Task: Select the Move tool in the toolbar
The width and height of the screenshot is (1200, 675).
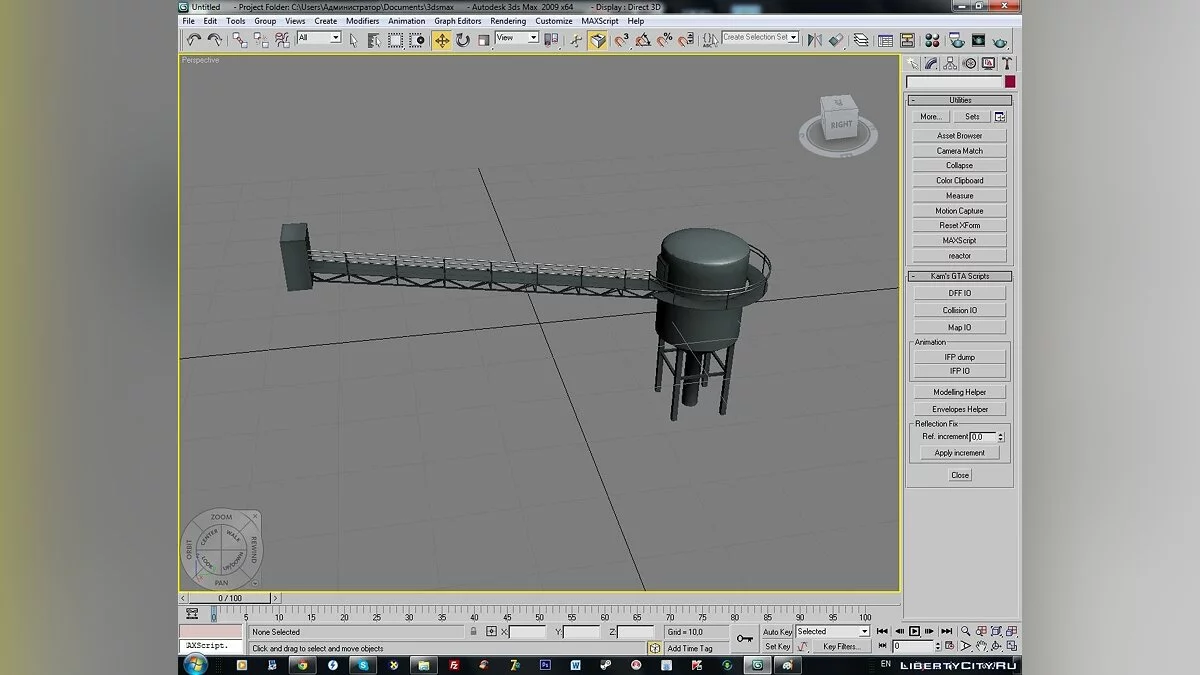Action: pyautogui.click(x=441, y=40)
